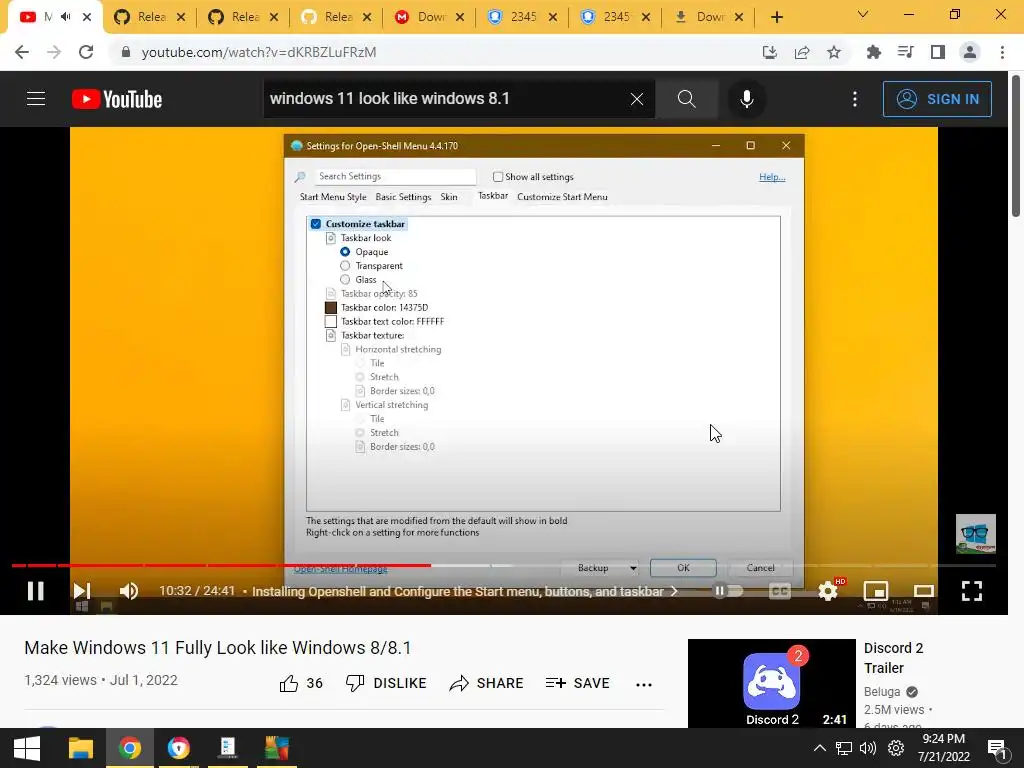Image resolution: width=1024 pixels, height=768 pixels.
Task: Toggle the autoplay switch
Action: (728, 591)
